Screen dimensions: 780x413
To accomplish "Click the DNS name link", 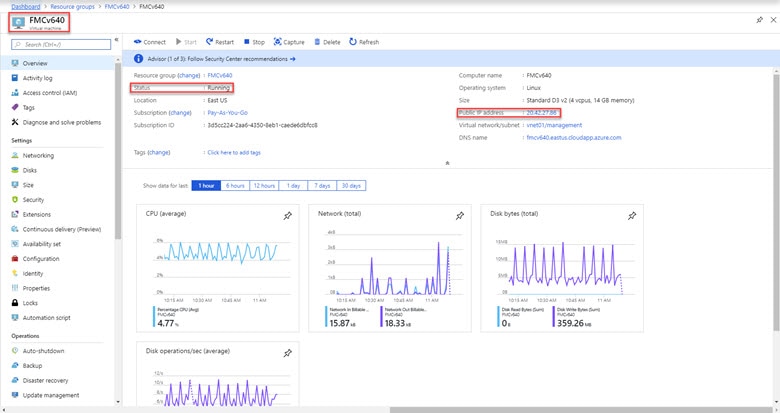I will [x=573, y=138].
